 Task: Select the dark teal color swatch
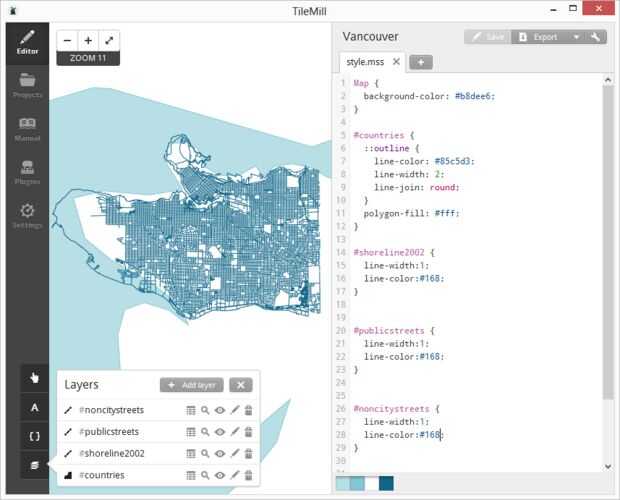tap(386, 483)
